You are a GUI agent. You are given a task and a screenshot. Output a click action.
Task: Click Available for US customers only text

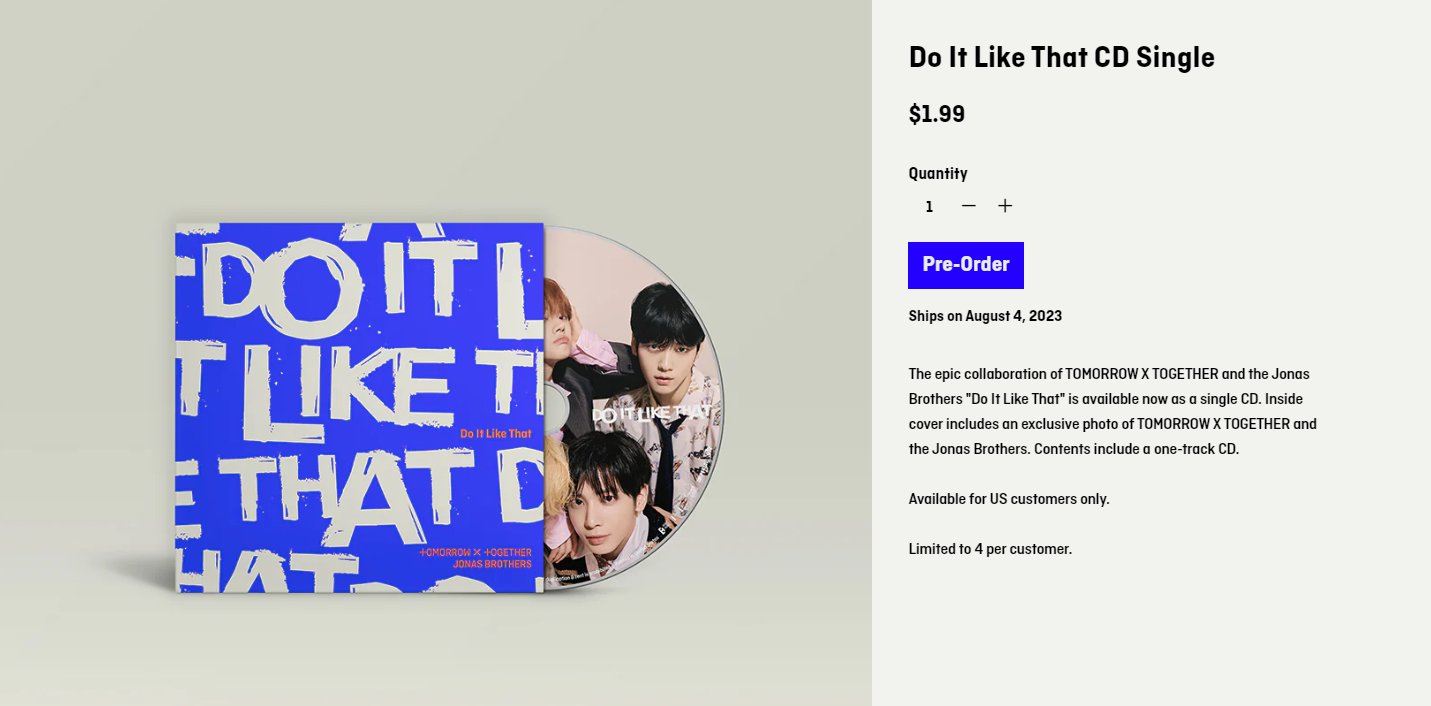click(x=1009, y=498)
